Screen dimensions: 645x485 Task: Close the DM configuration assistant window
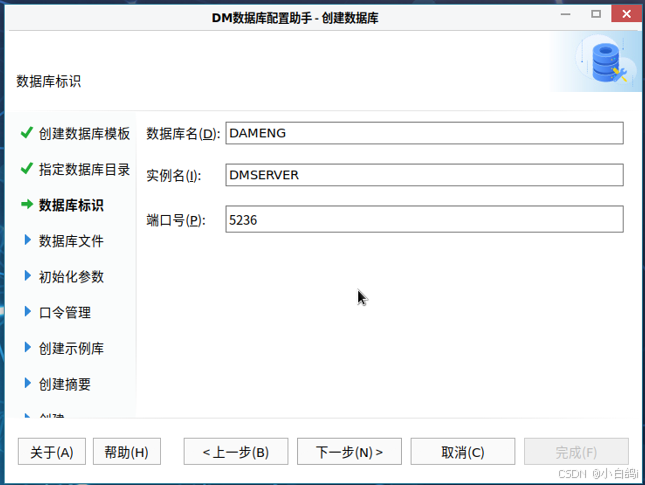coord(626,14)
